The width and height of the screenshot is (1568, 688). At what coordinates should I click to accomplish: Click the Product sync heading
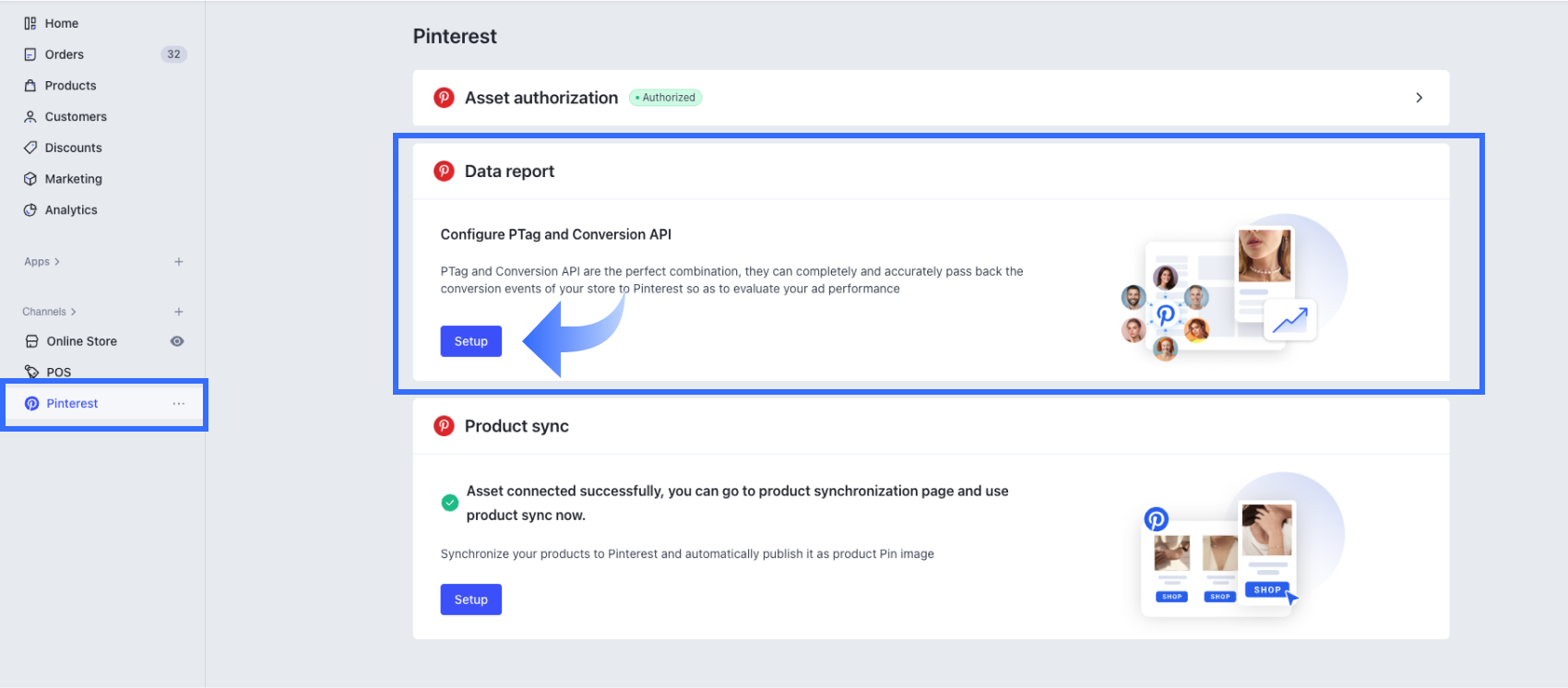517,426
